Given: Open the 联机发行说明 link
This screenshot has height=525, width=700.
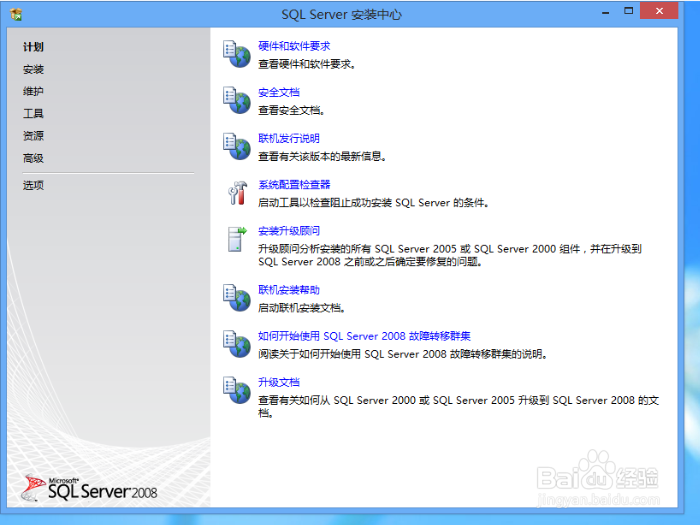Looking at the screenshot, I should click(289, 138).
